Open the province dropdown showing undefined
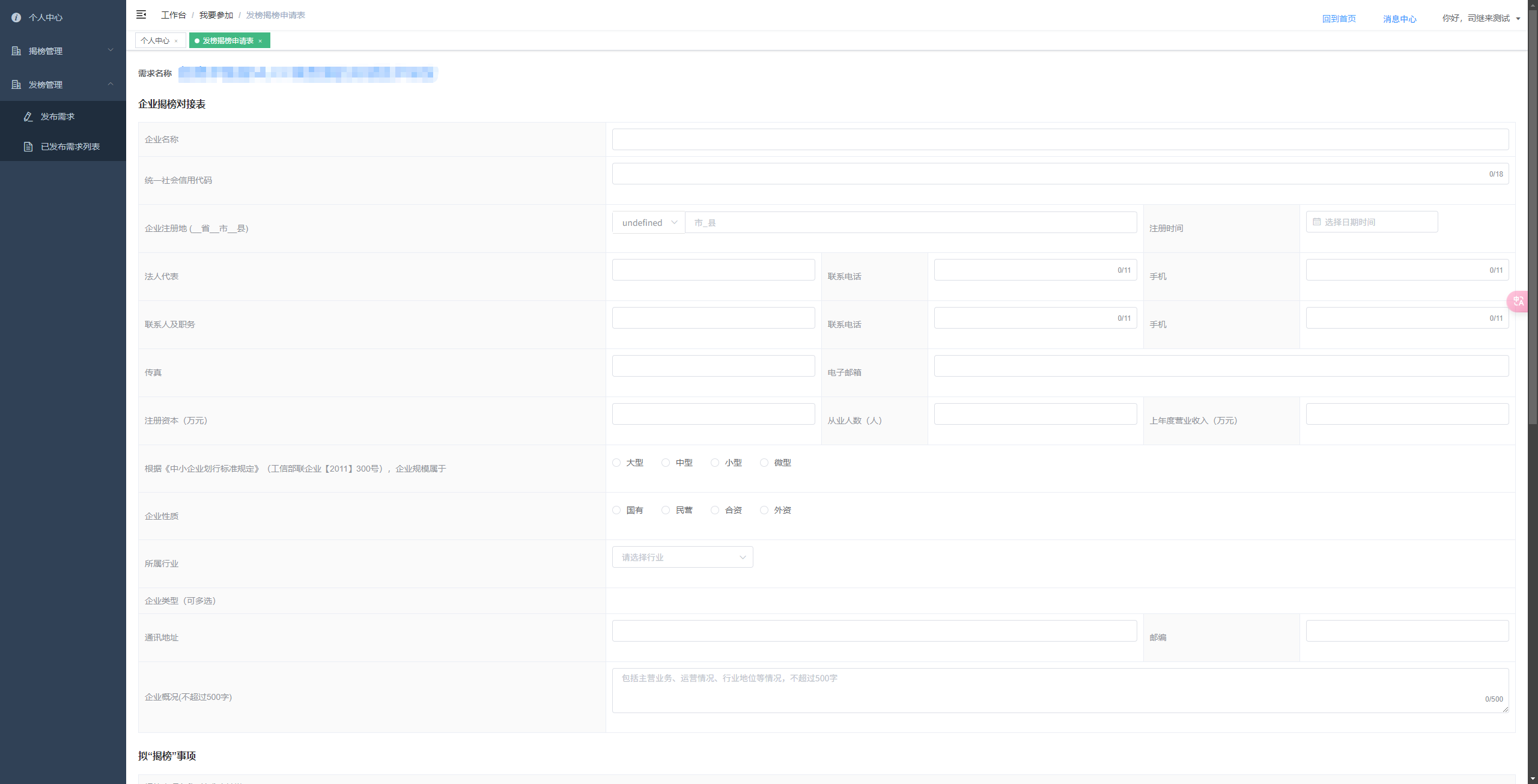 (x=648, y=223)
